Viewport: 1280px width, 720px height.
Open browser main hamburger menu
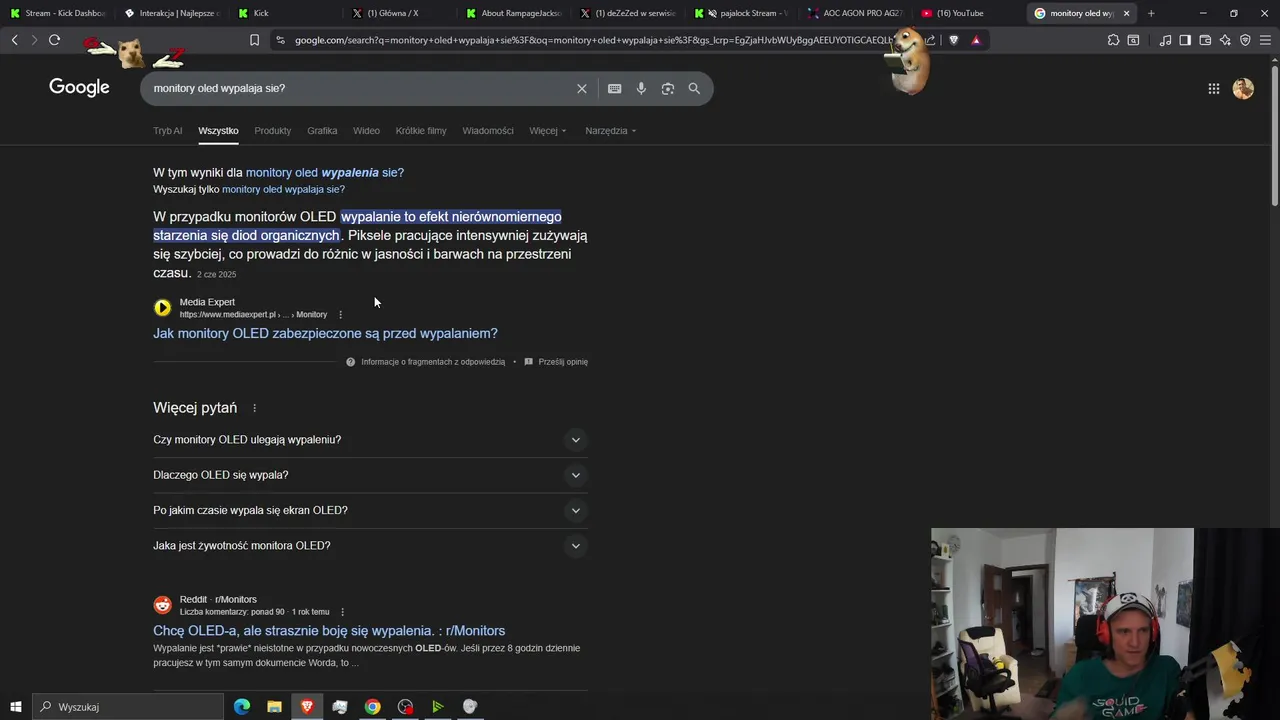tap(1265, 40)
